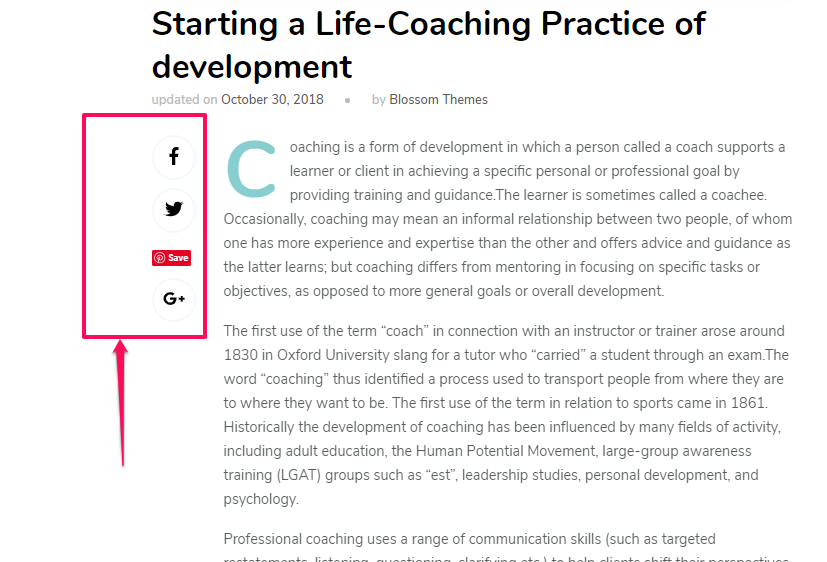The height and width of the screenshot is (562, 827).
Task: Click the year '1861' in the text
Action: 747,403
